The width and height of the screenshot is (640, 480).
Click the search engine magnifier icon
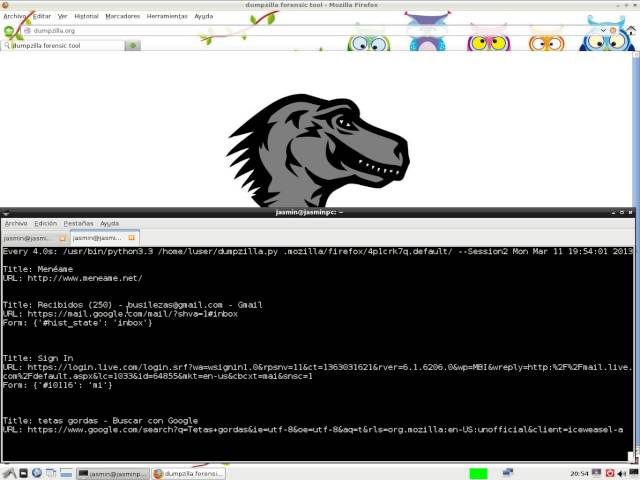7,46
